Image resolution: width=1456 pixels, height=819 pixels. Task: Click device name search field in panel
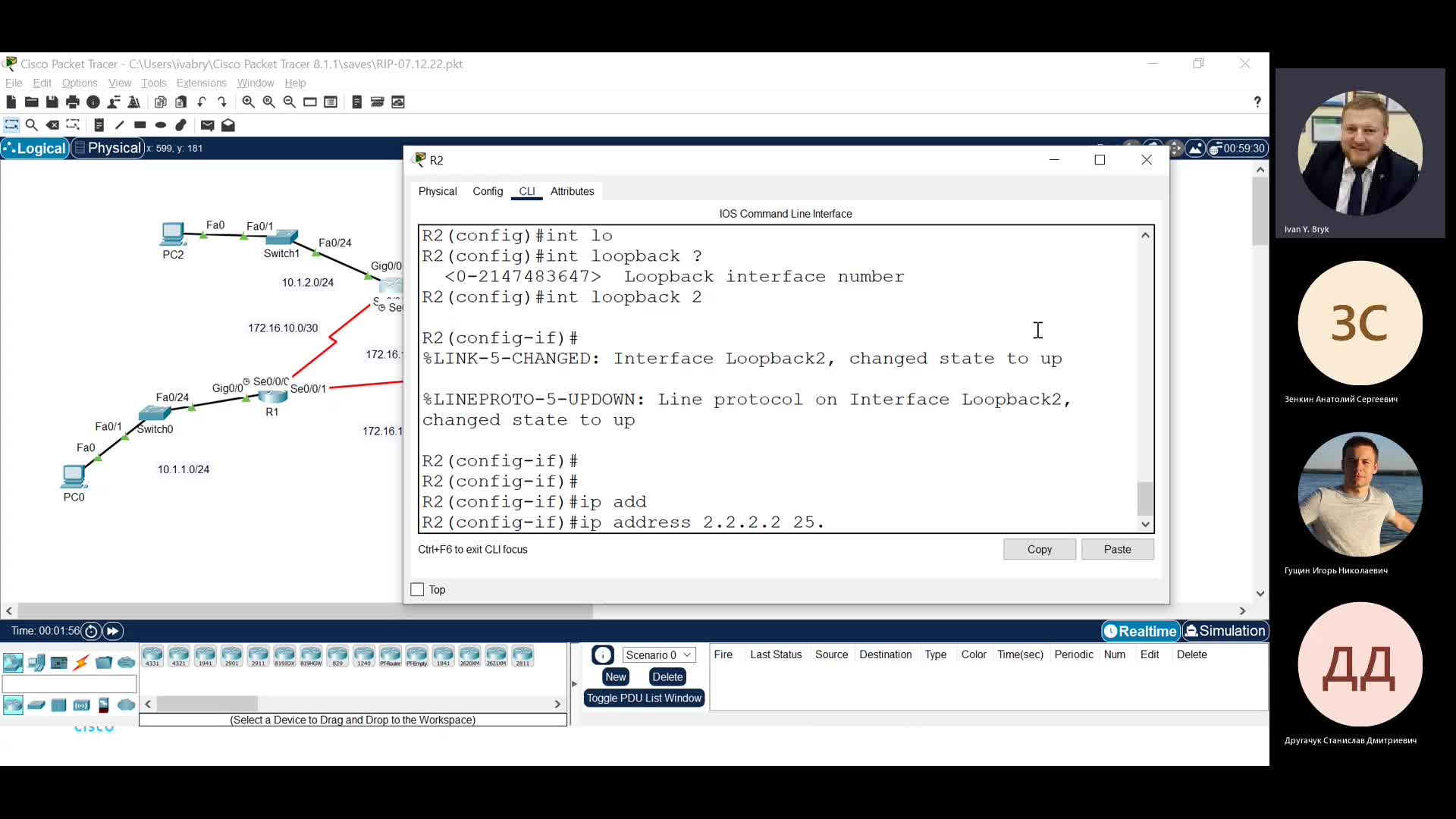(x=69, y=684)
